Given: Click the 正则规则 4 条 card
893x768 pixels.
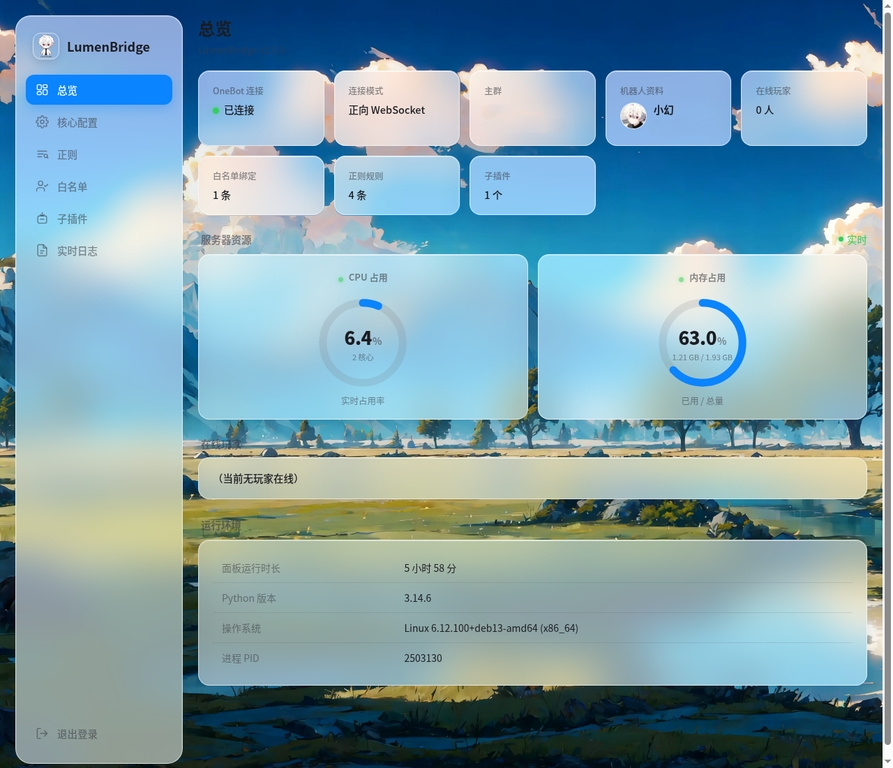Looking at the screenshot, I should click(397, 186).
